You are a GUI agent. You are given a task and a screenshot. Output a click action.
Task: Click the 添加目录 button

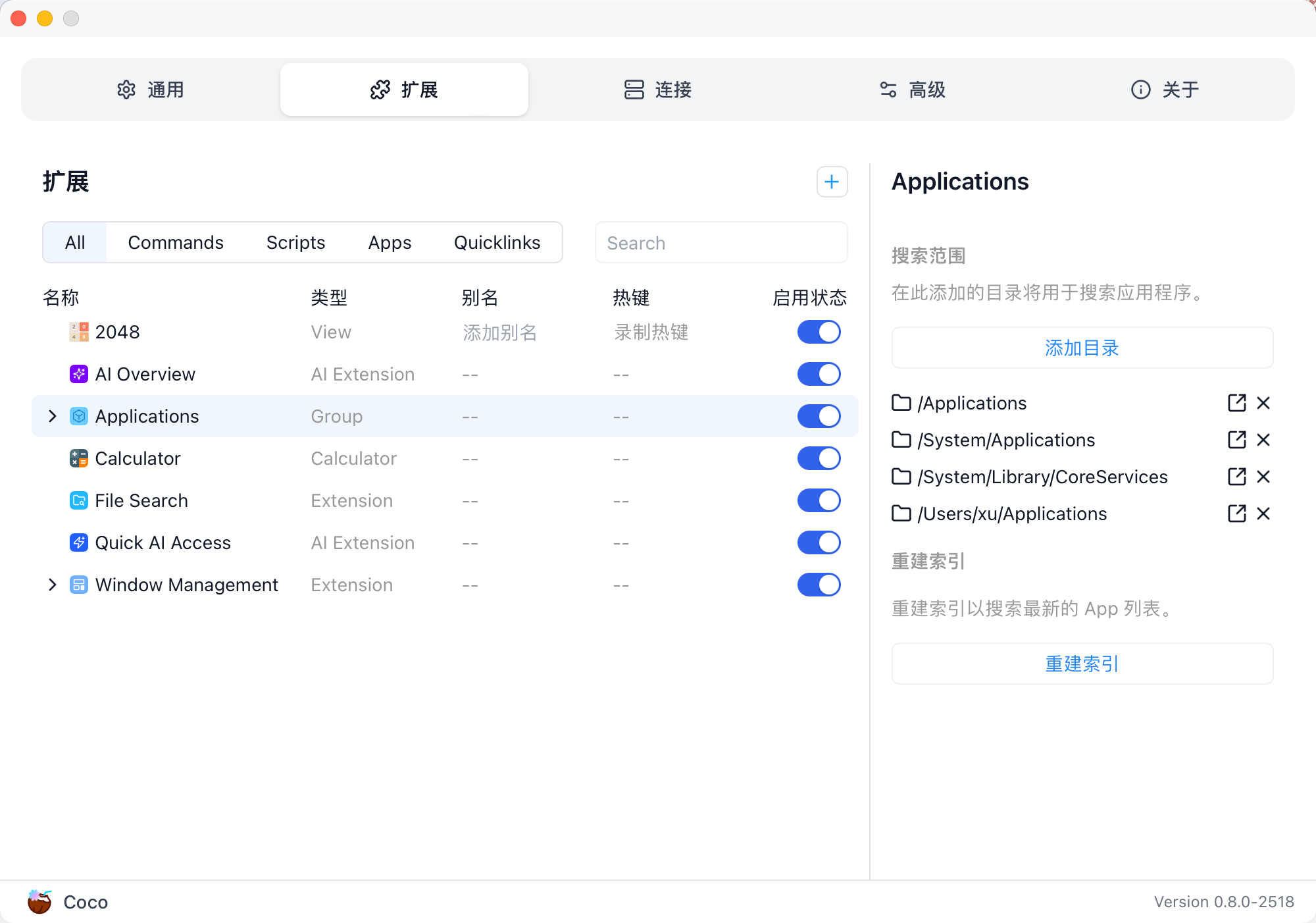pos(1082,348)
